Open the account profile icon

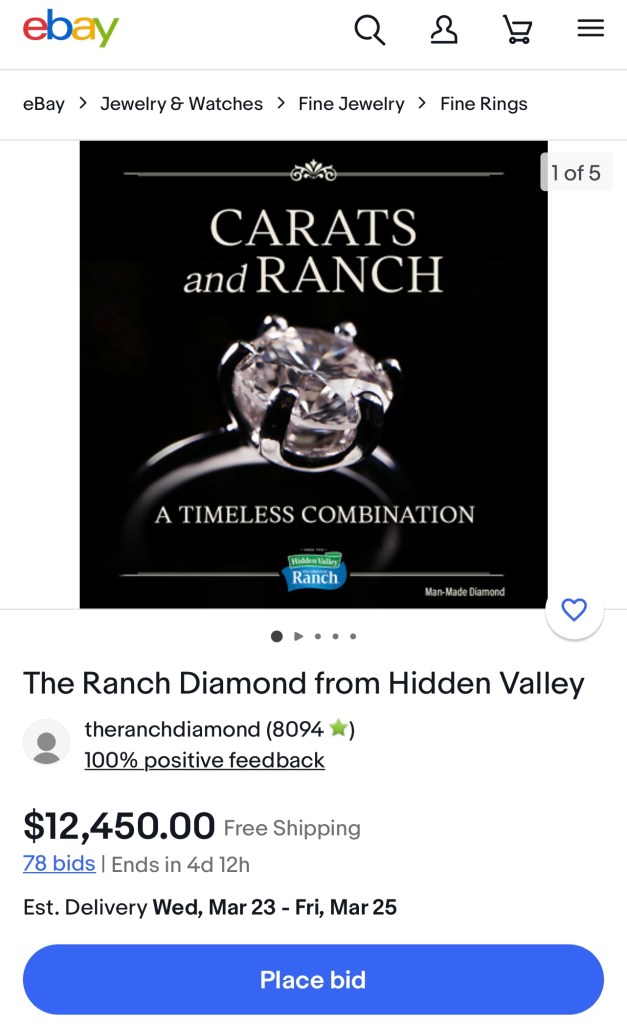444,31
